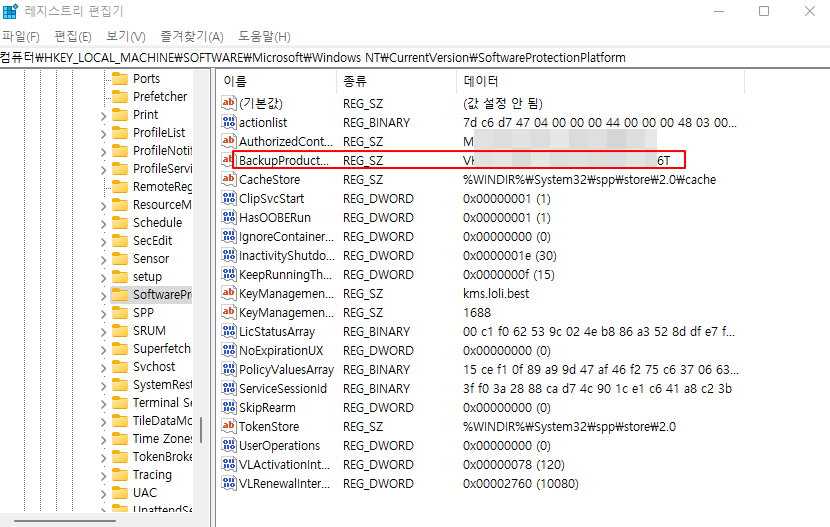
Task: Select the IgnoreContainer... value name
Action: coord(286,237)
